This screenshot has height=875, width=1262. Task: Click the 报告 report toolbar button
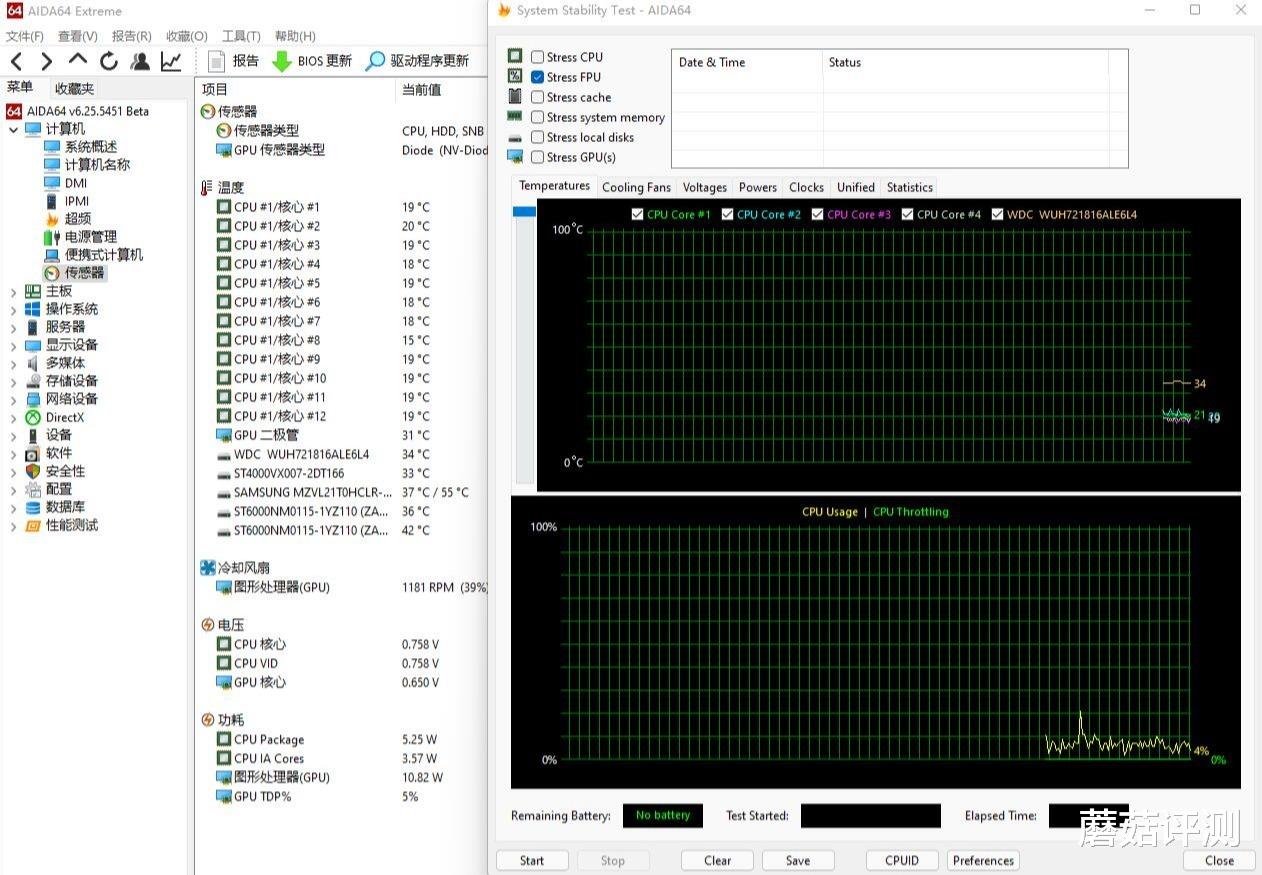(233, 61)
